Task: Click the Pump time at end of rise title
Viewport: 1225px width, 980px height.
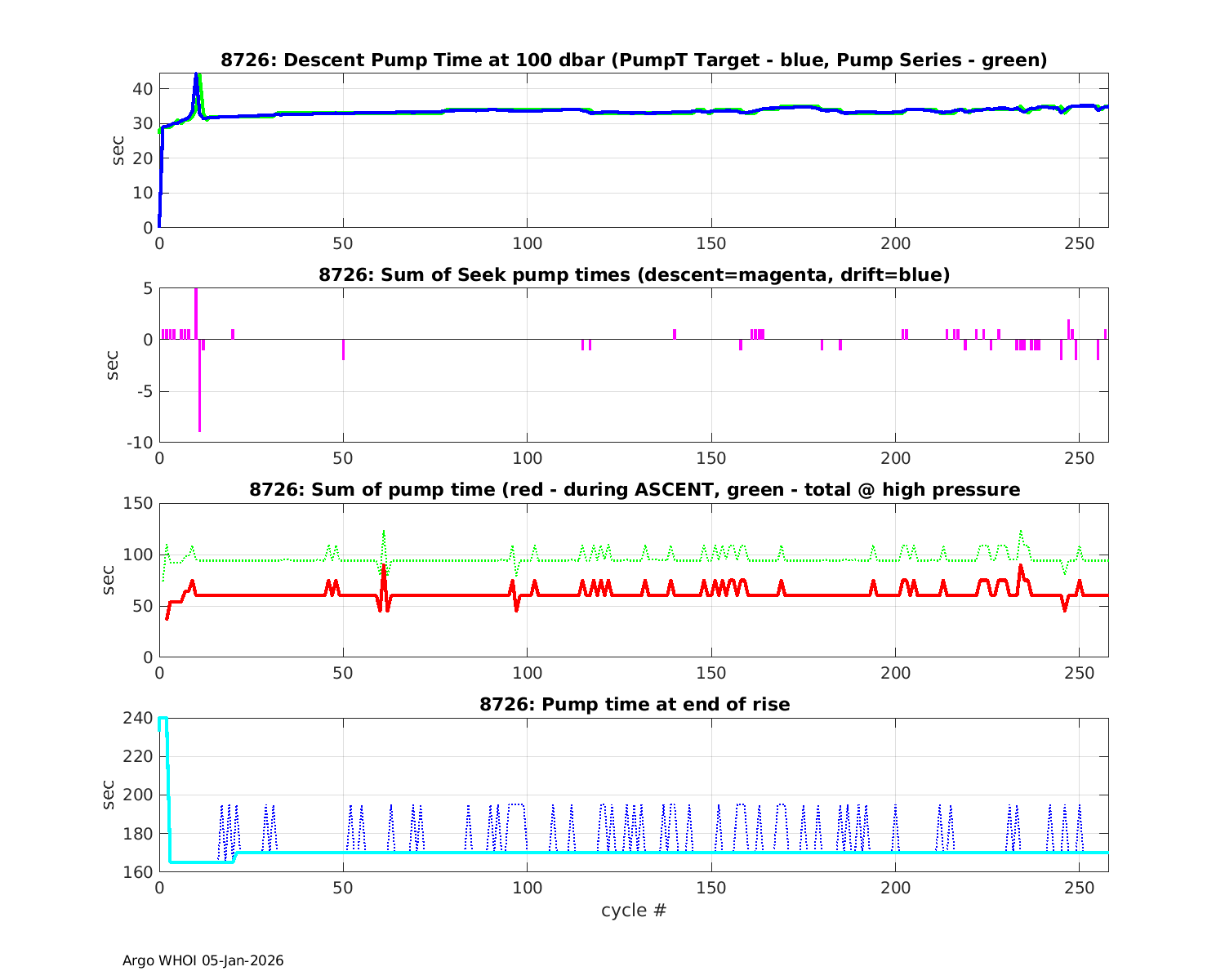Action: (x=634, y=704)
